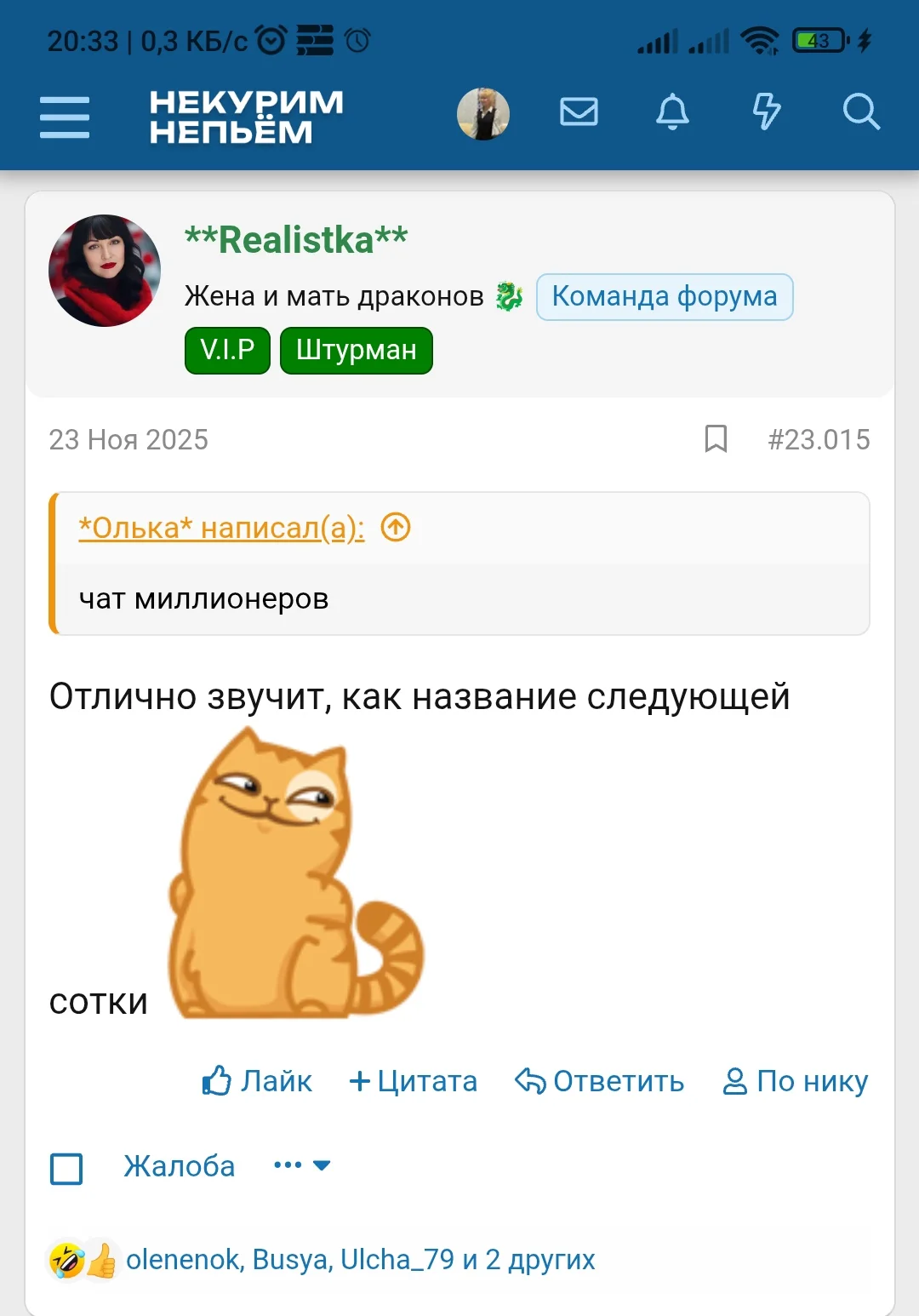Open forum search magnifier icon
The image size is (919, 1316).
pyautogui.click(x=861, y=112)
